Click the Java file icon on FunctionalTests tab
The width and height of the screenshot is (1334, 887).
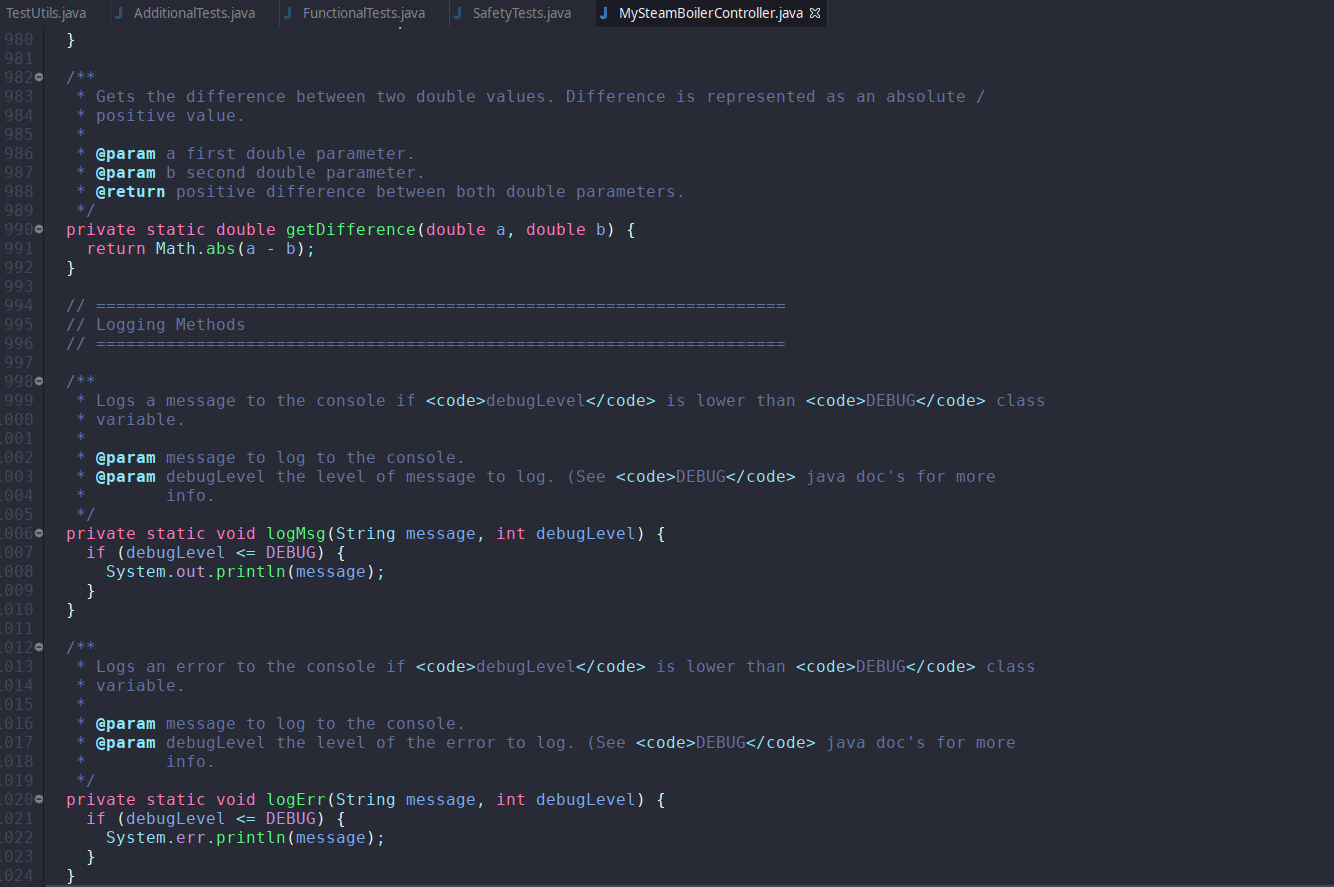click(x=288, y=13)
